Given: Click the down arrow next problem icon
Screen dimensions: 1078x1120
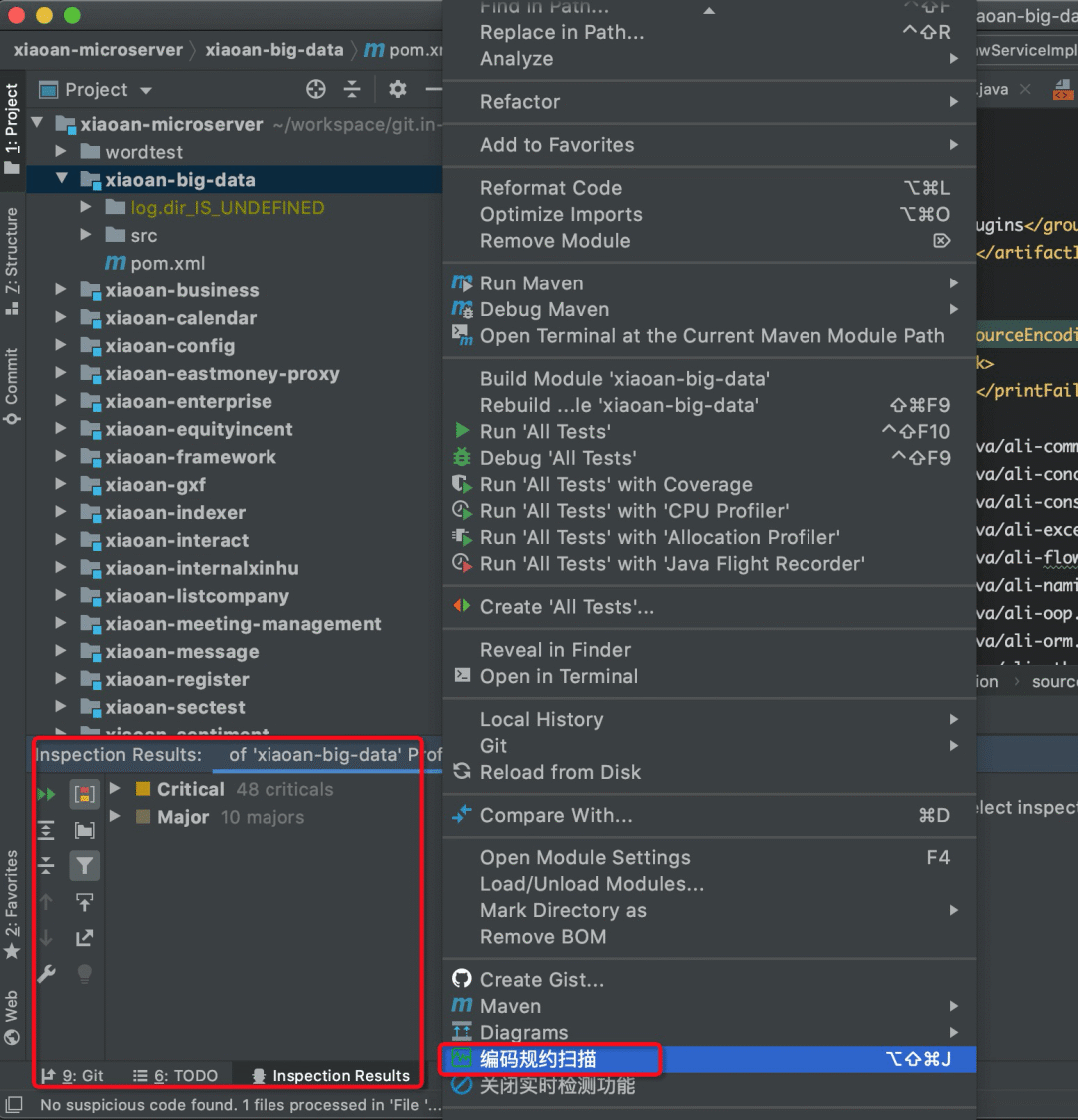Looking at the screenshot, I should 47,938.
